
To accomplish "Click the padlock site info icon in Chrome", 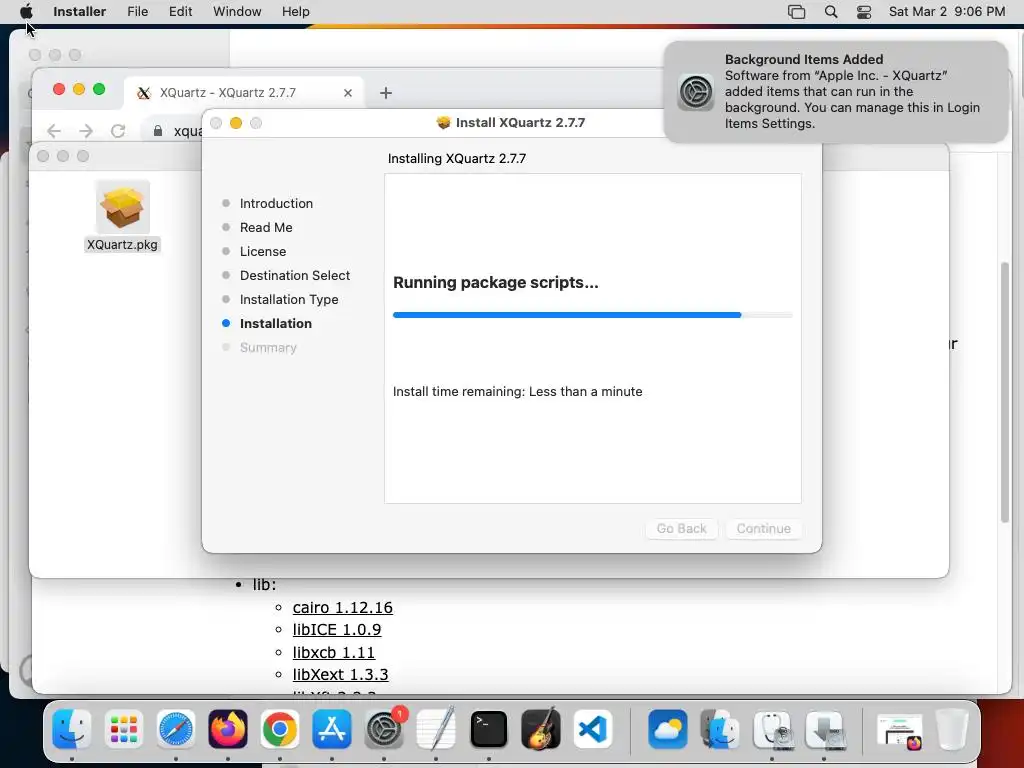I will coord(157,131).
